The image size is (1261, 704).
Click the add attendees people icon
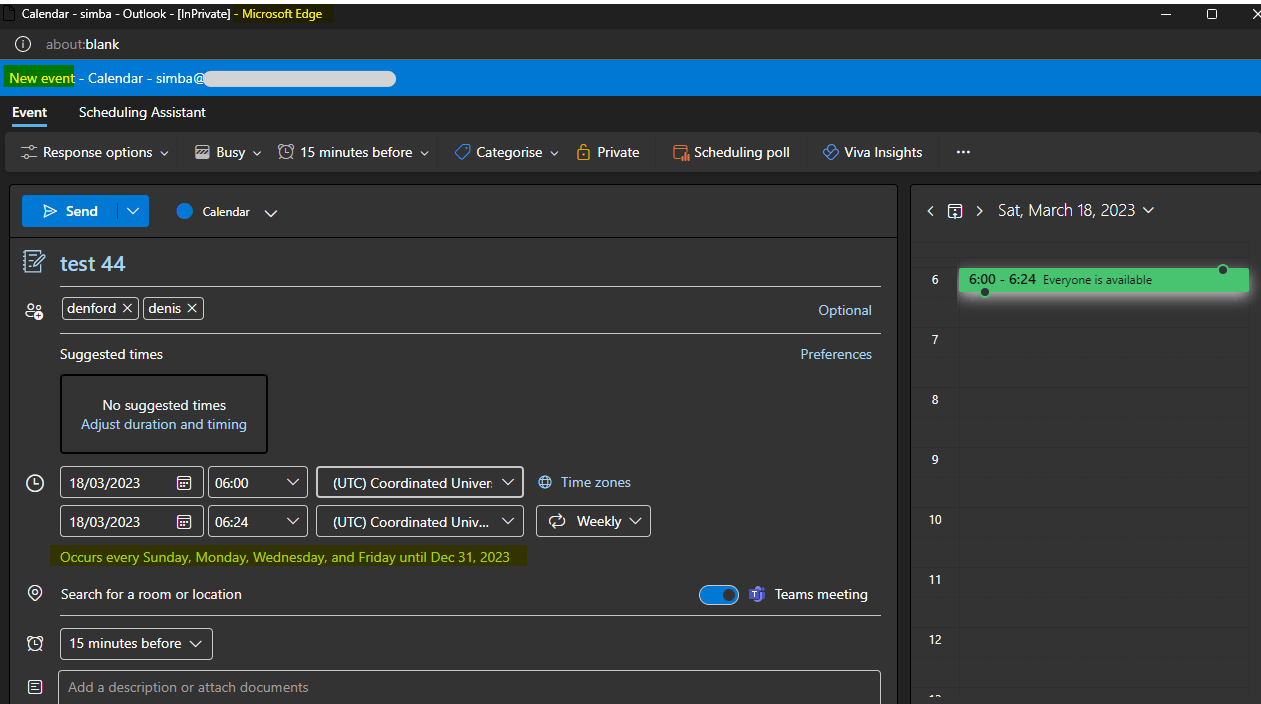point(35,311)
